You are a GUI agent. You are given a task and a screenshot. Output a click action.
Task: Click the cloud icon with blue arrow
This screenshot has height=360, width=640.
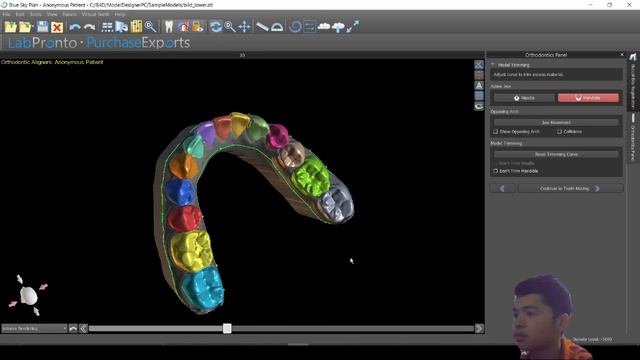click(338, 27)
